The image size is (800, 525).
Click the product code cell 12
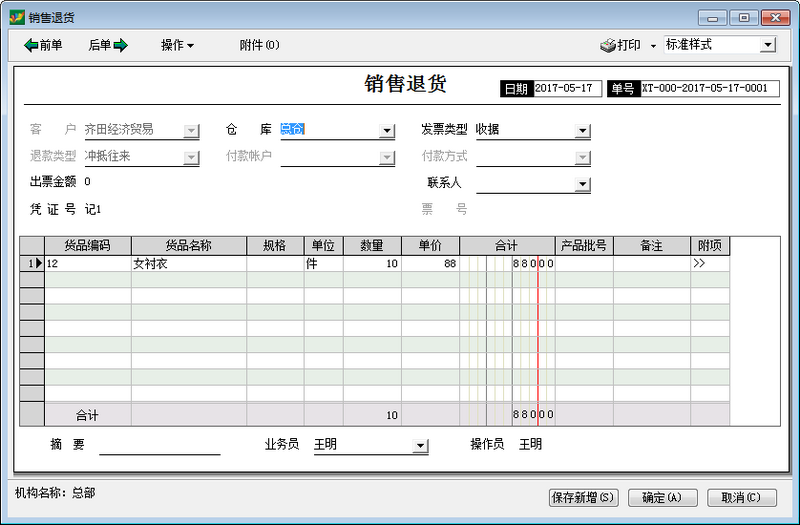(x=88, y=264)
